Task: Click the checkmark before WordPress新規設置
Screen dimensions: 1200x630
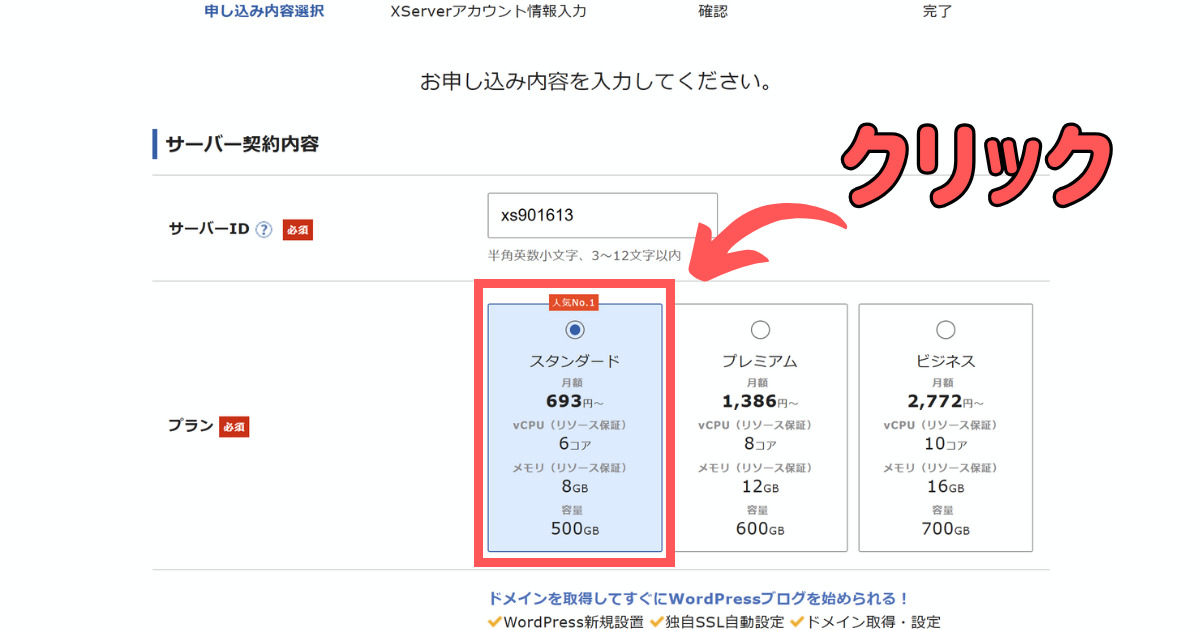Action: click(x=494, y=622)
